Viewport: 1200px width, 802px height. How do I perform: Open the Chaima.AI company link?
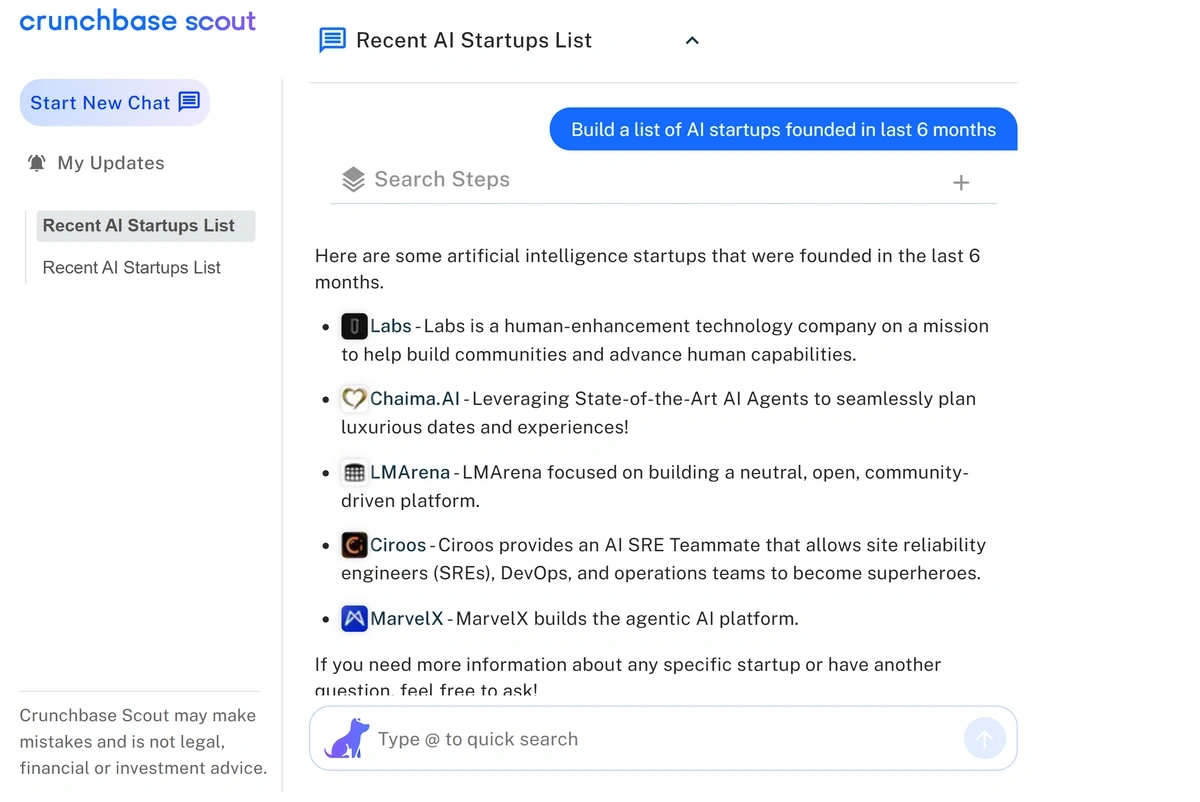415,399
